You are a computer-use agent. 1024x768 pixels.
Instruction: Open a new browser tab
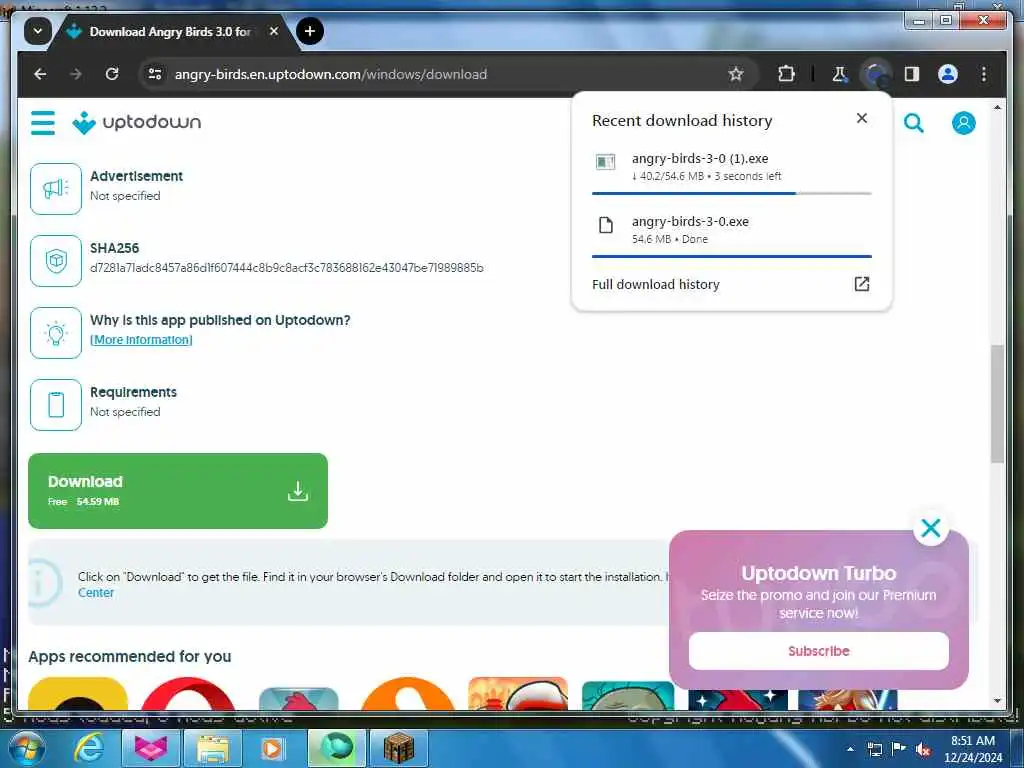(310, 31)
